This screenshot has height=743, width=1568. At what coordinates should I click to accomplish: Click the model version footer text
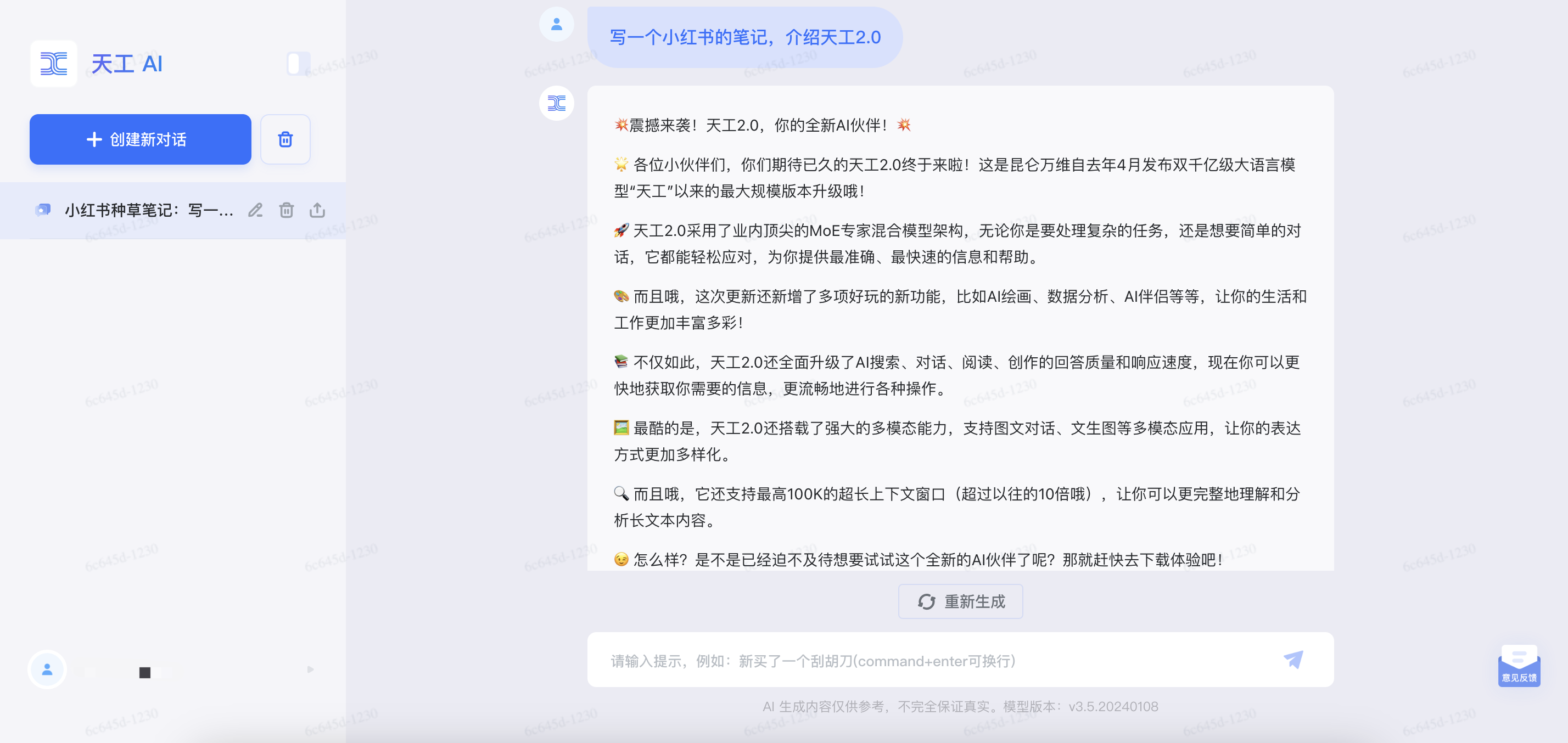[960, 706]
